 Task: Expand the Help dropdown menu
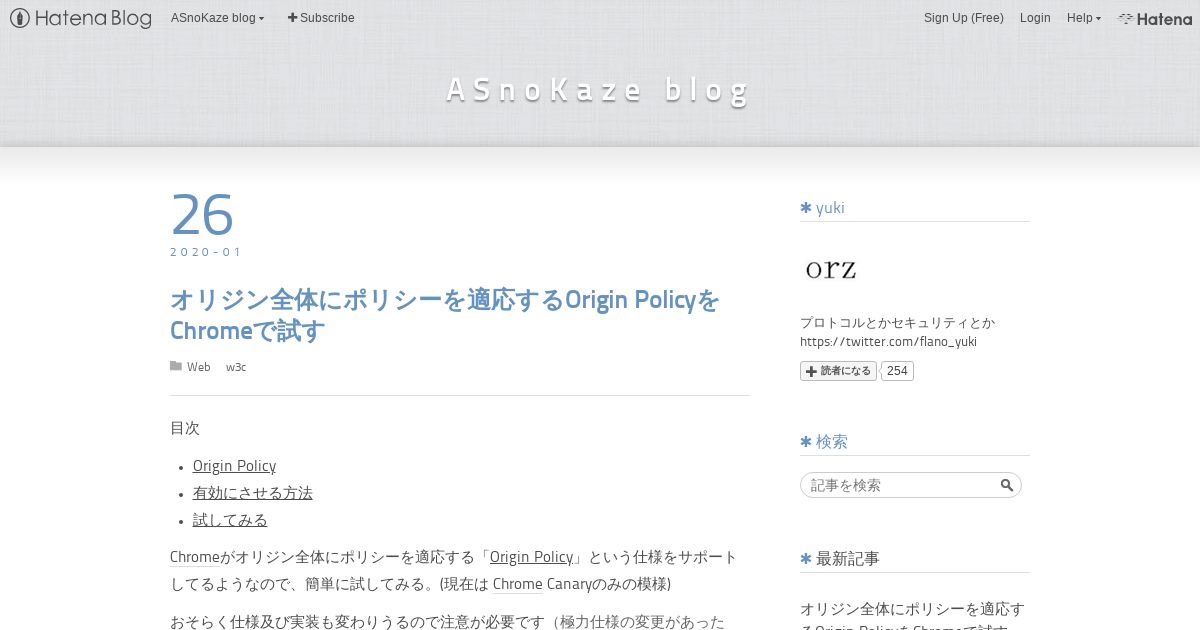coord(1083,18)
